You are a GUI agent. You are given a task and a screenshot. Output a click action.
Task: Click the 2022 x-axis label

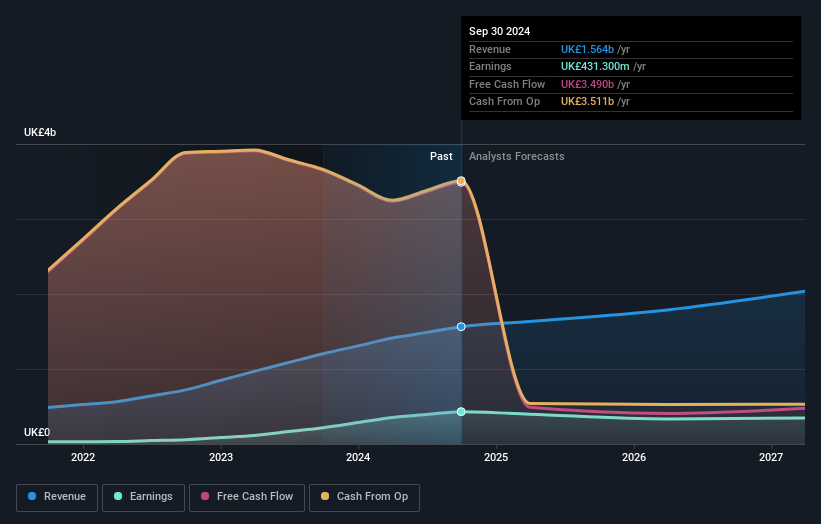pos(83,458)
